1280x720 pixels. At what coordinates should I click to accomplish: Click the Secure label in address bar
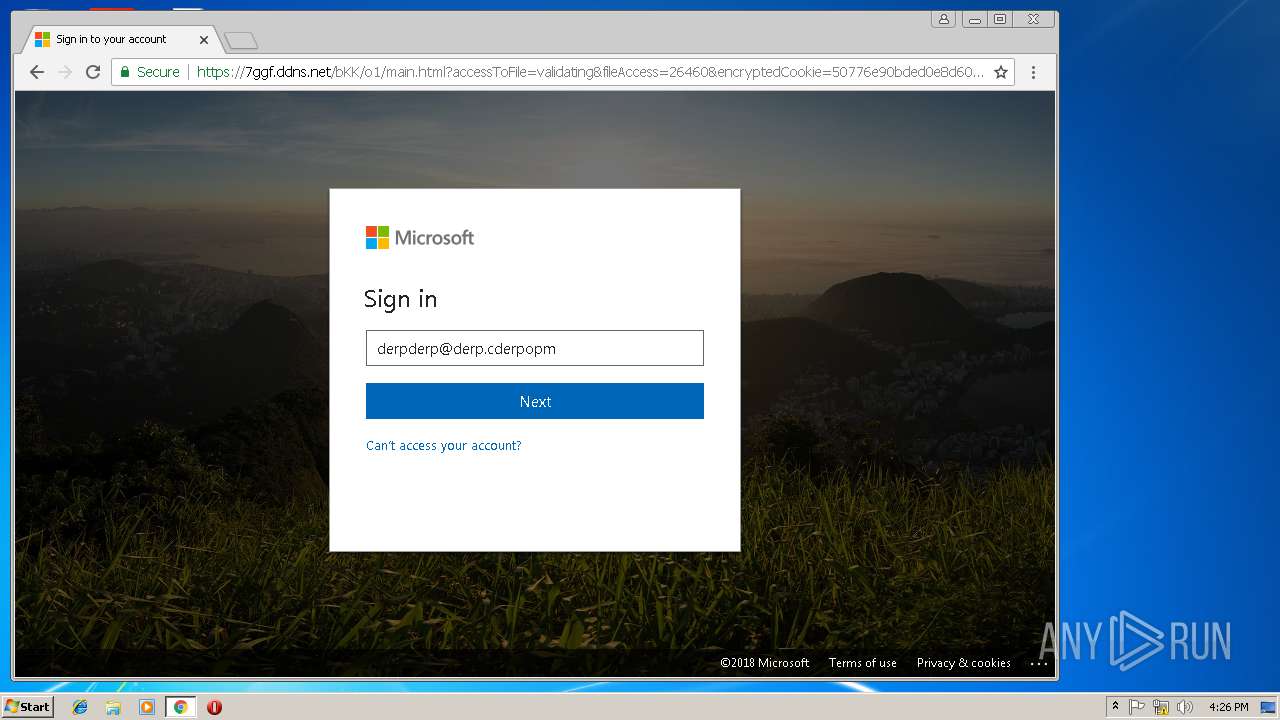158,72
